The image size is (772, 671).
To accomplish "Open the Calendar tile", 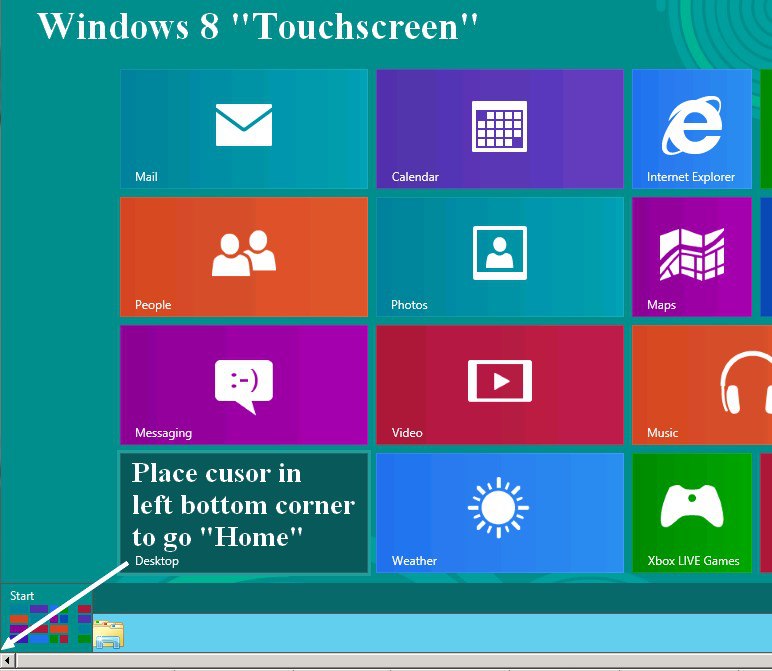I will coord(500,129).
